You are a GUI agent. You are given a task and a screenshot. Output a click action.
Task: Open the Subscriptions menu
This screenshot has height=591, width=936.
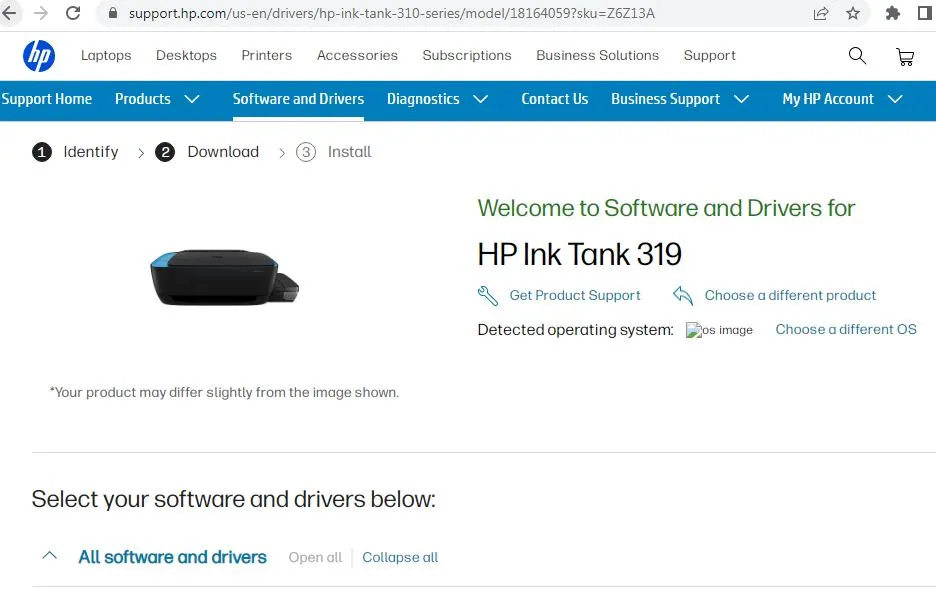click(x=467, y=56)
